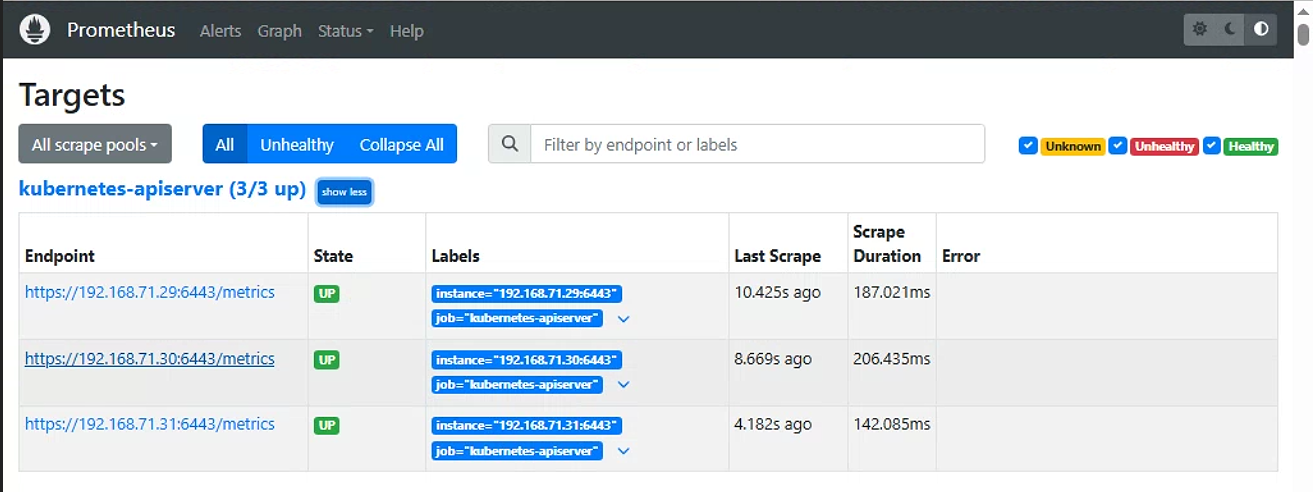Click the search magnifier icon
Viewport: 1313px width, 492px height.
pyautogui.click(x=510, y=144)
